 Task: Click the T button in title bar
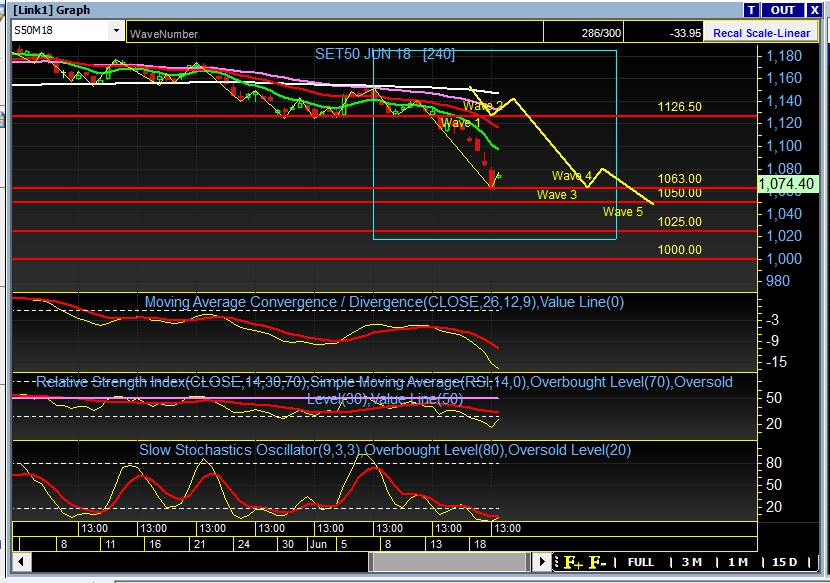pos(752,10)
